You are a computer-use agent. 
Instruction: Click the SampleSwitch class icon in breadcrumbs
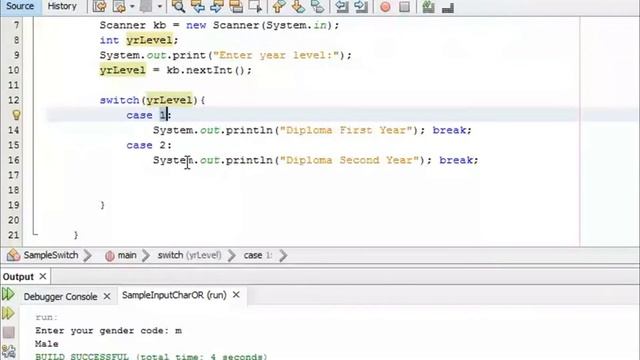[13, 255]
